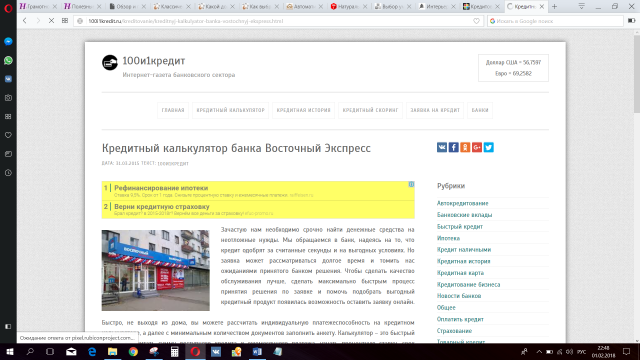
Task: Share page via Google+ icon
Action: coord(477,147)
